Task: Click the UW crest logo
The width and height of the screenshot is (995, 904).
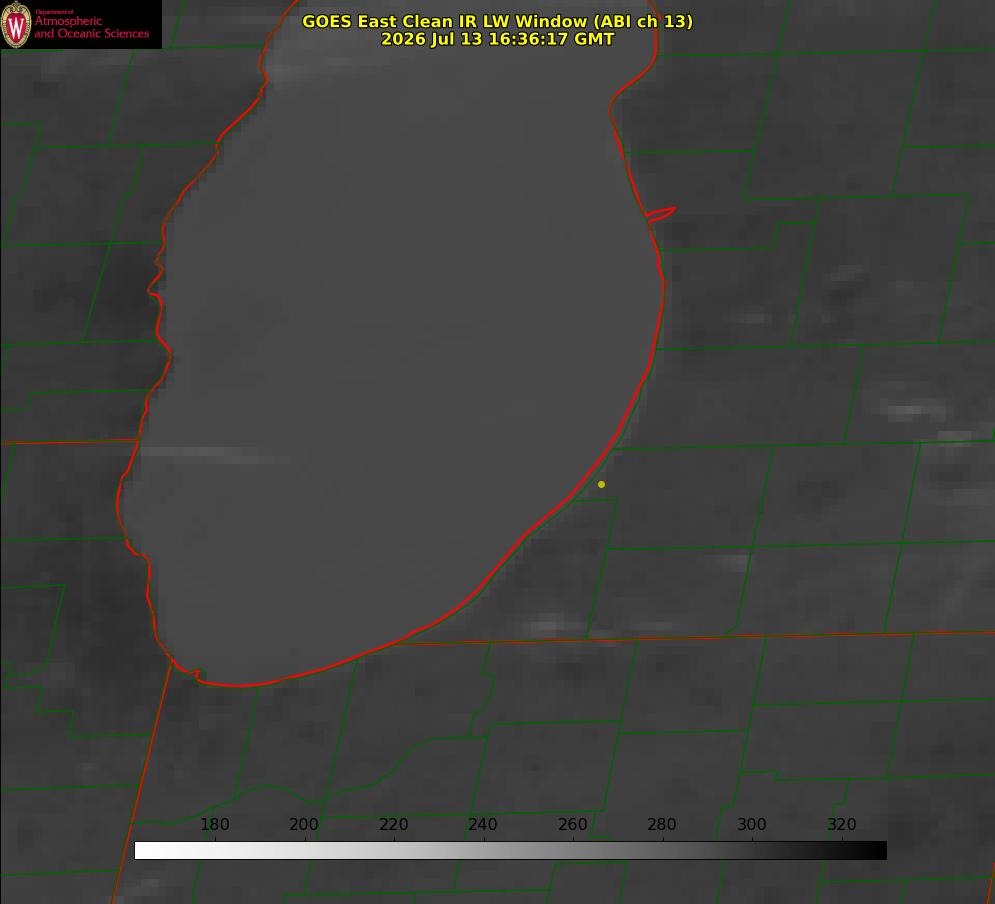Action: coord(16,24)
